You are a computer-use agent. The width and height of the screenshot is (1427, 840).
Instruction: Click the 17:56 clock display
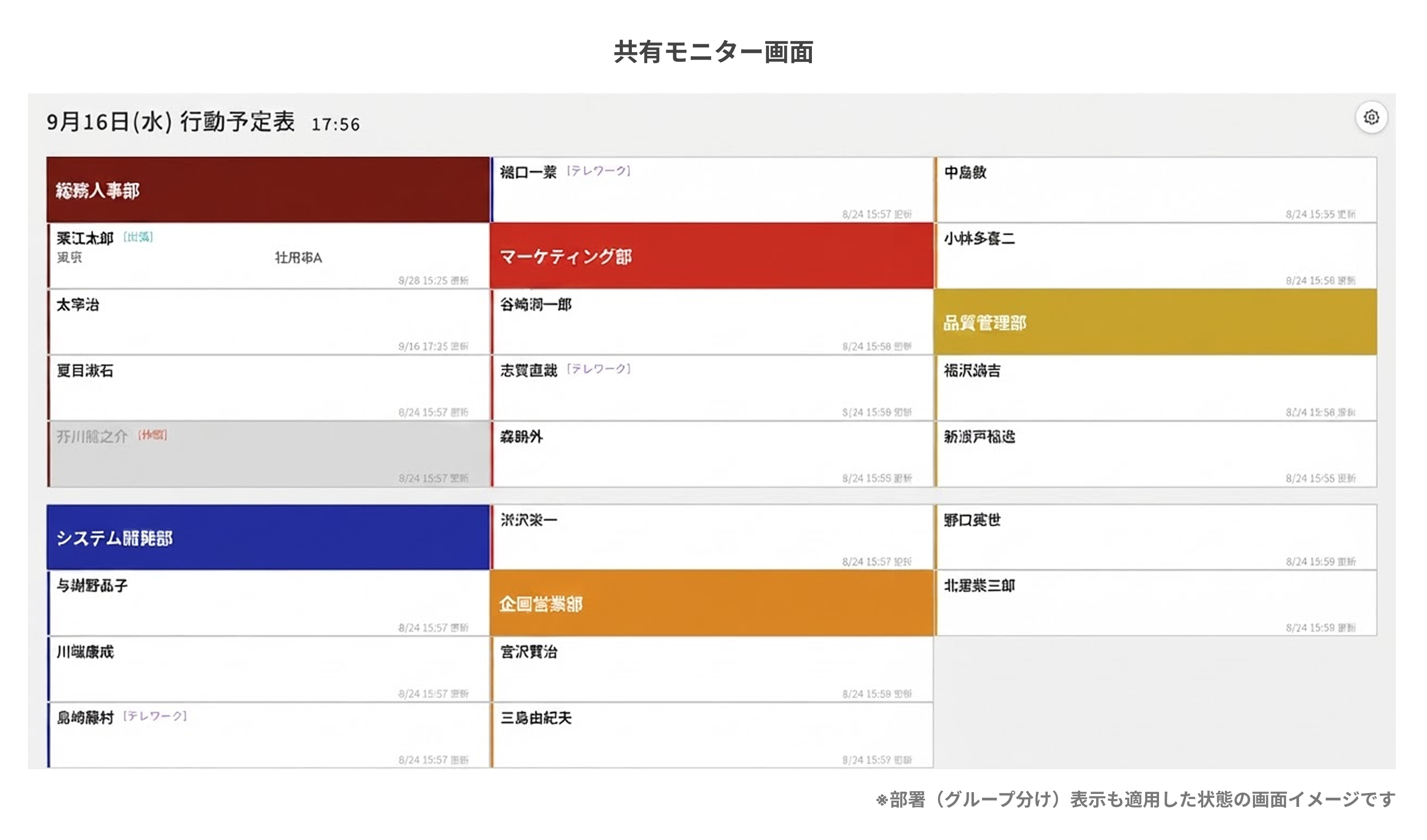(x=336, y=125)
